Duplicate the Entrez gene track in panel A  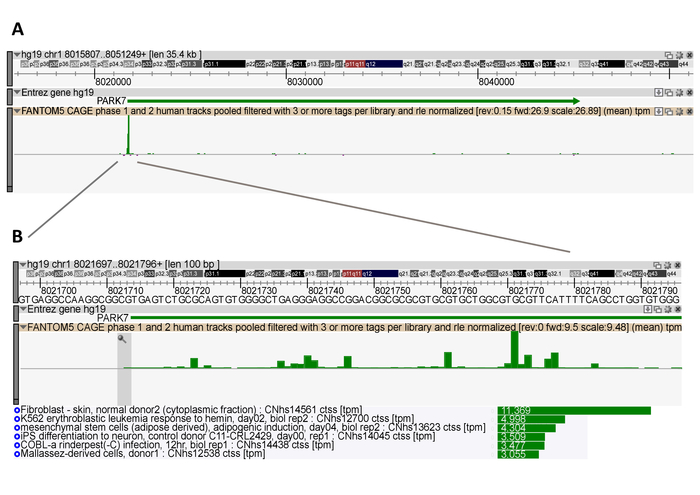pos(669,92)
